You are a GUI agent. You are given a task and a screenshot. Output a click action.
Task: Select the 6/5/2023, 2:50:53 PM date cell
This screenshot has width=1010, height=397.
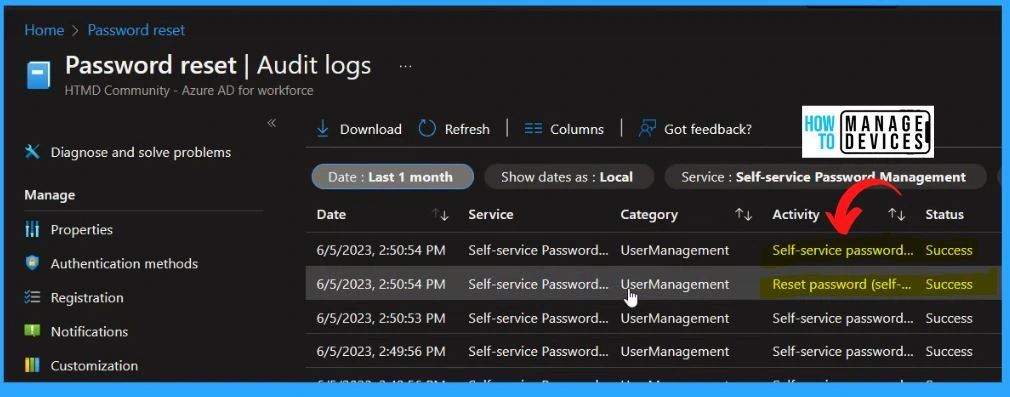point(381,318)
